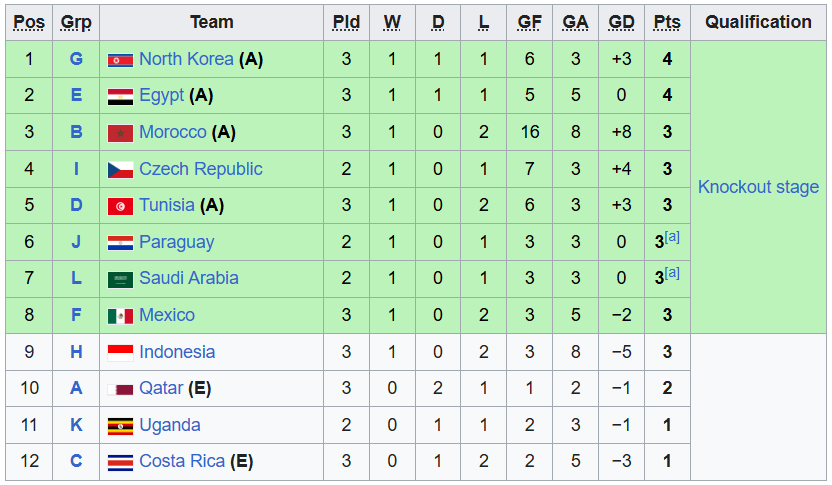Click footnote [a] beside Paraguay's points

[x=672, y=236]
